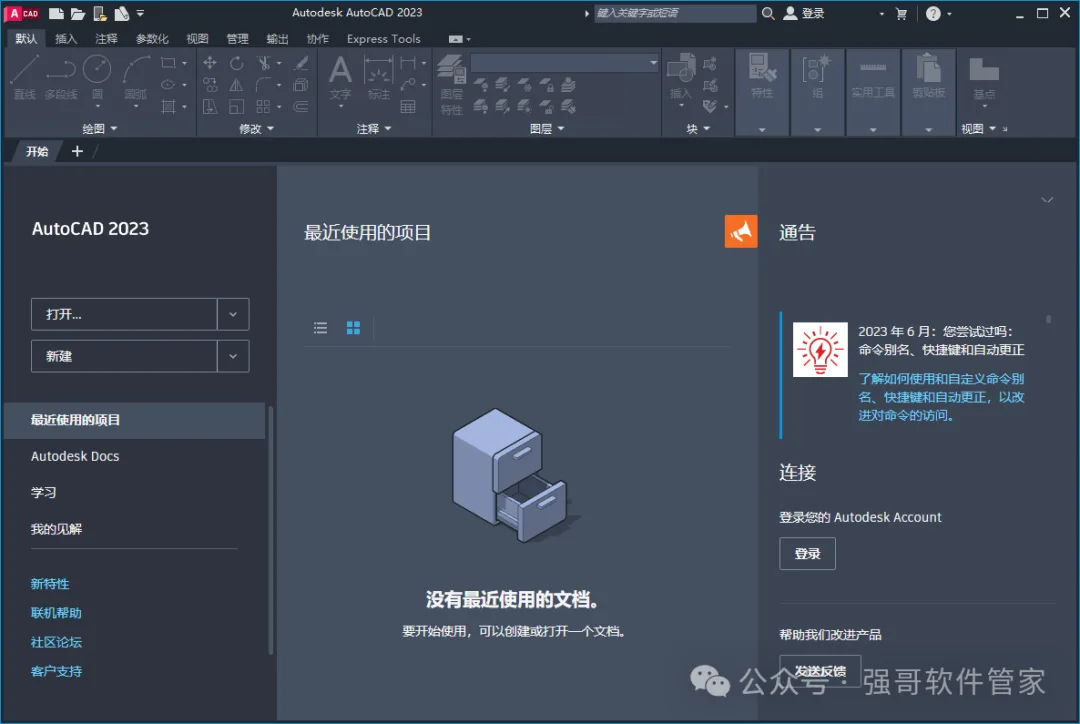Image resolution: width=1080 pixels, height=724 pixels.
Task: Select the Arc (圆弧) tool
Action: click(136, 77)
